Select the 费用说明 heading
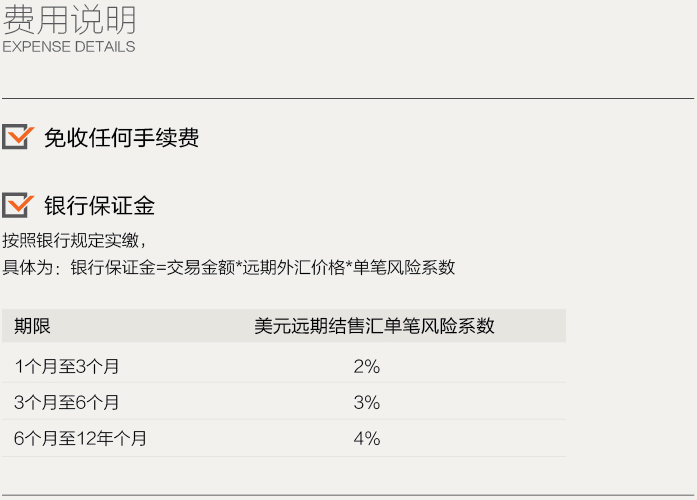This screenshot has height=500, width=697. coord(69,20)
